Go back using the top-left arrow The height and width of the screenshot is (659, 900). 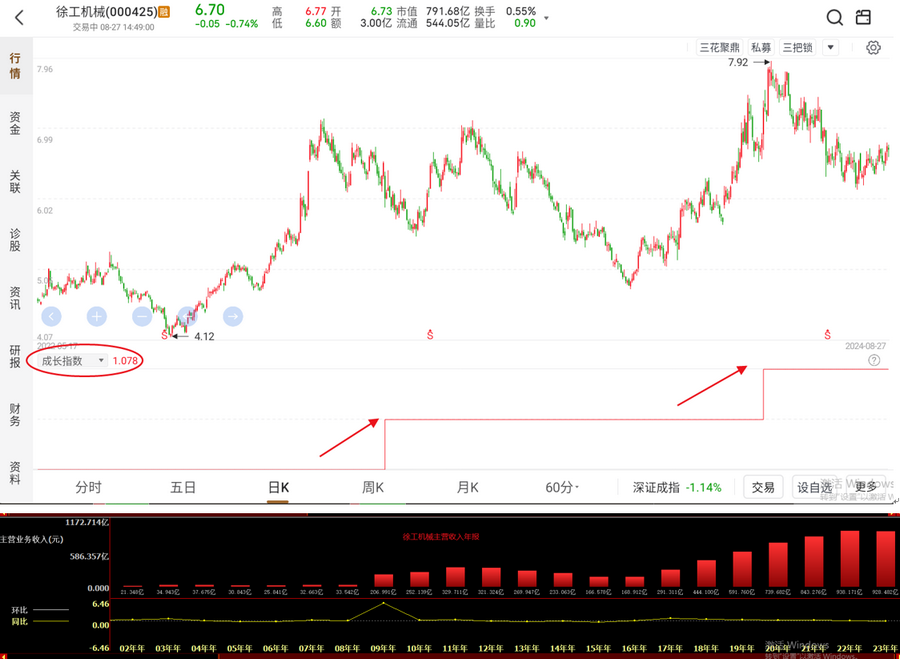tap(18, 17)
